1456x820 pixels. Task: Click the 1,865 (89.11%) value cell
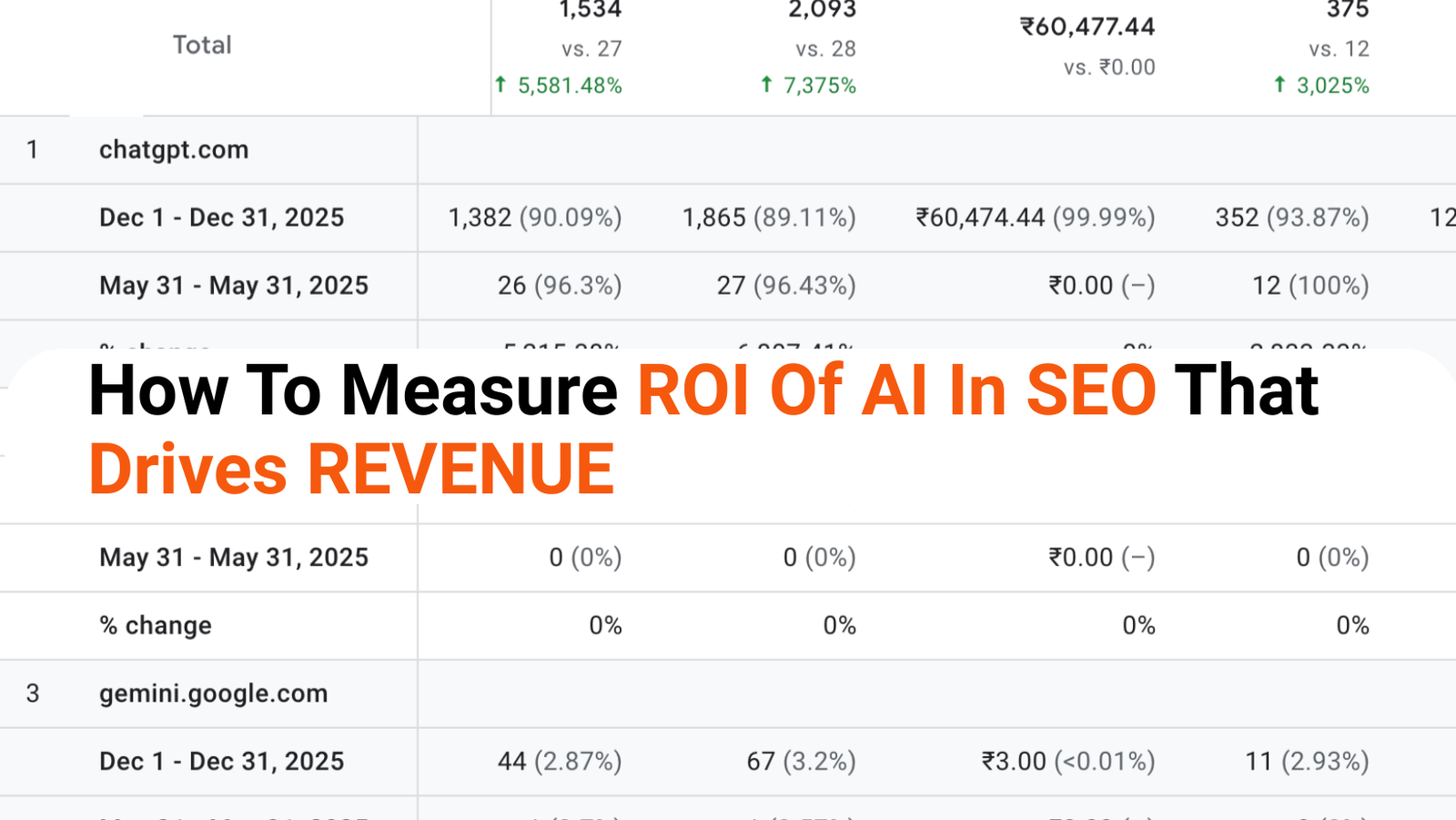769,218
